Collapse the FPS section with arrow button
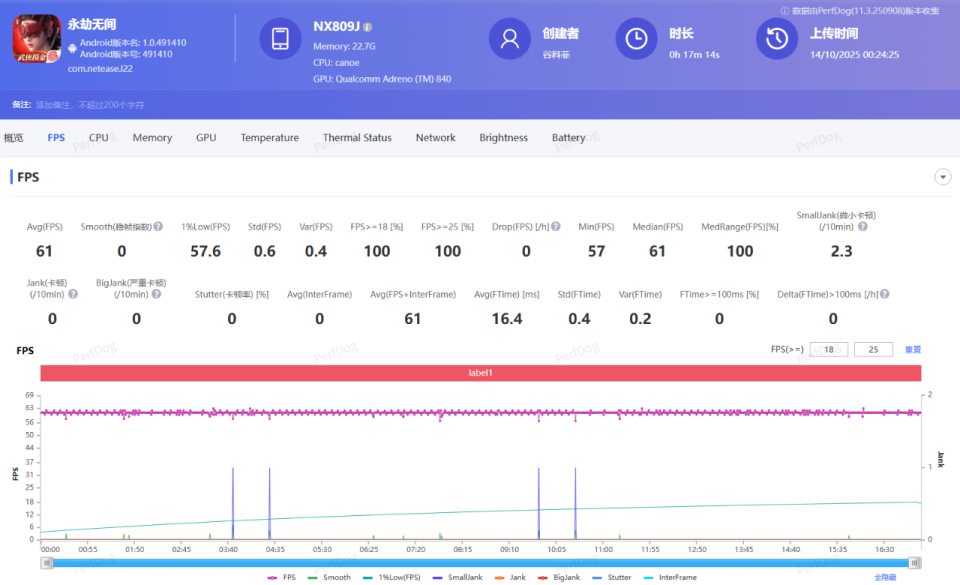The width and height of the screenshot is (960, 585). click(942, 177)
